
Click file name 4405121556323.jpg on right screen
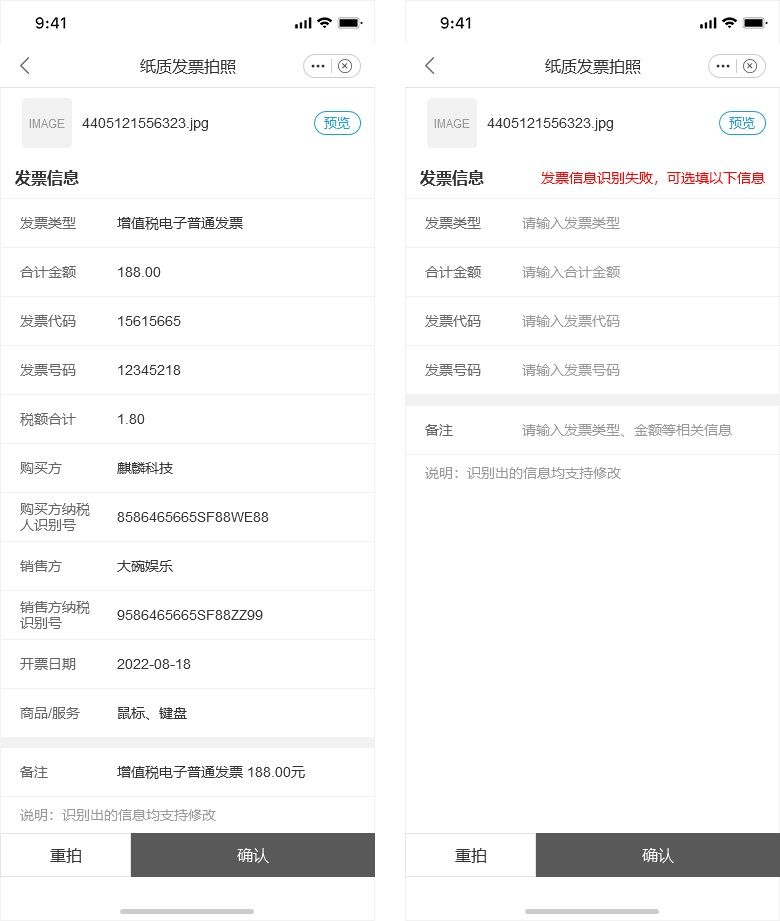click(550, 123)
